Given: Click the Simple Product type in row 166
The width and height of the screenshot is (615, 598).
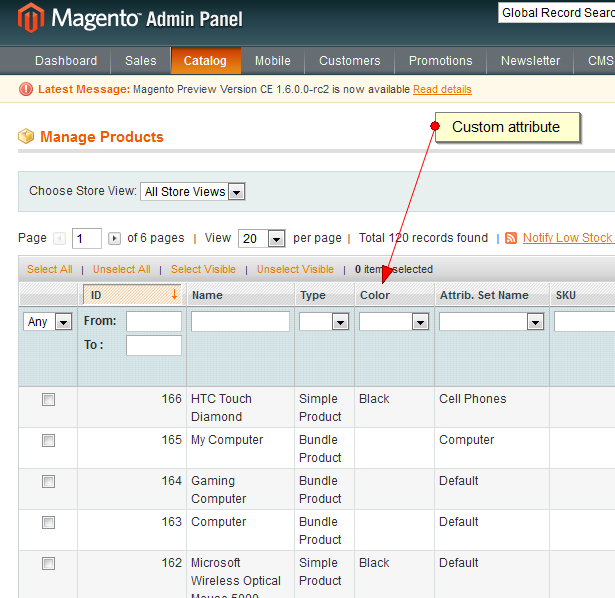Looking at the screenshot, I should click(320, 407).
